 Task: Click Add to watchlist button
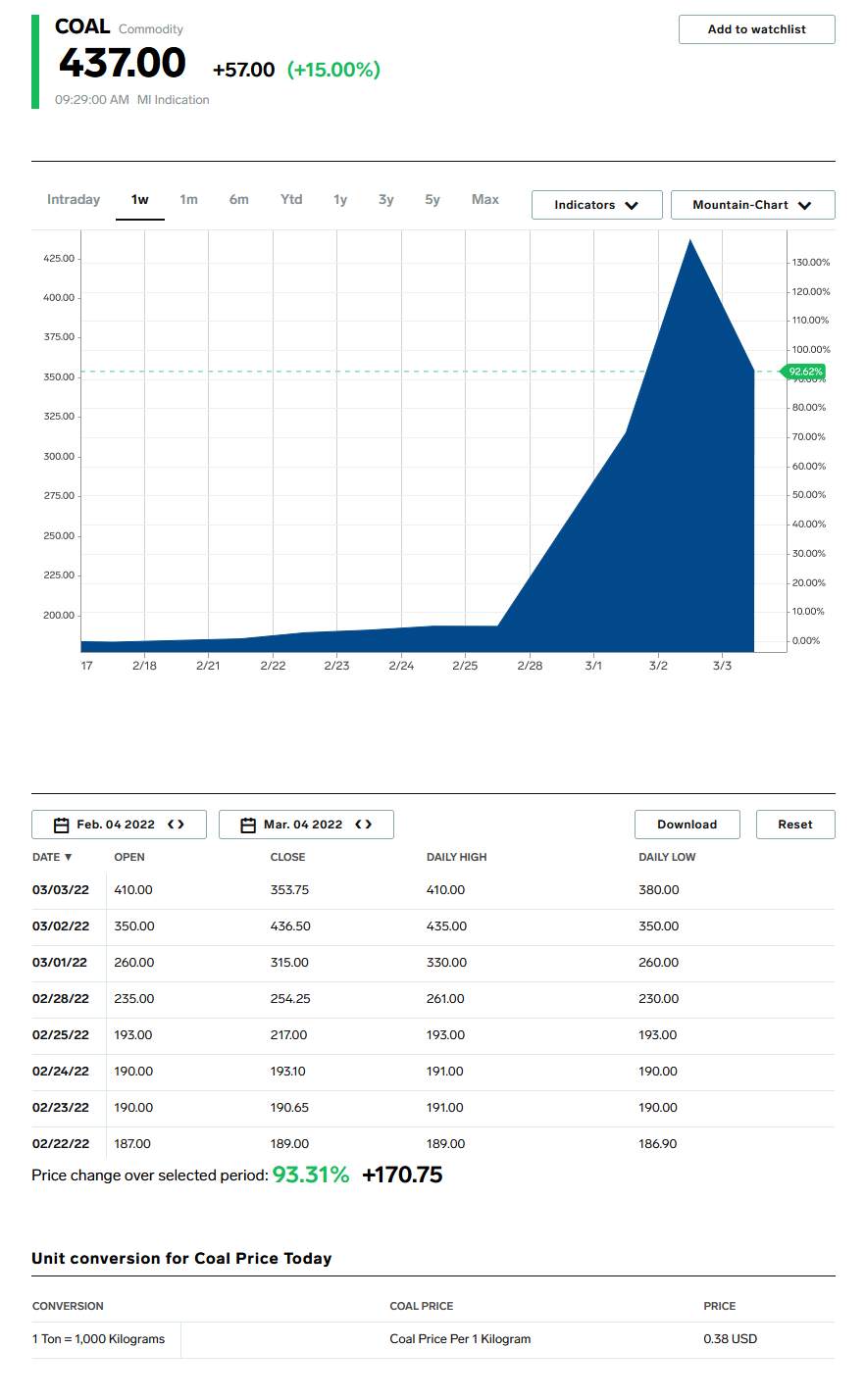click(x=756, y=29)
